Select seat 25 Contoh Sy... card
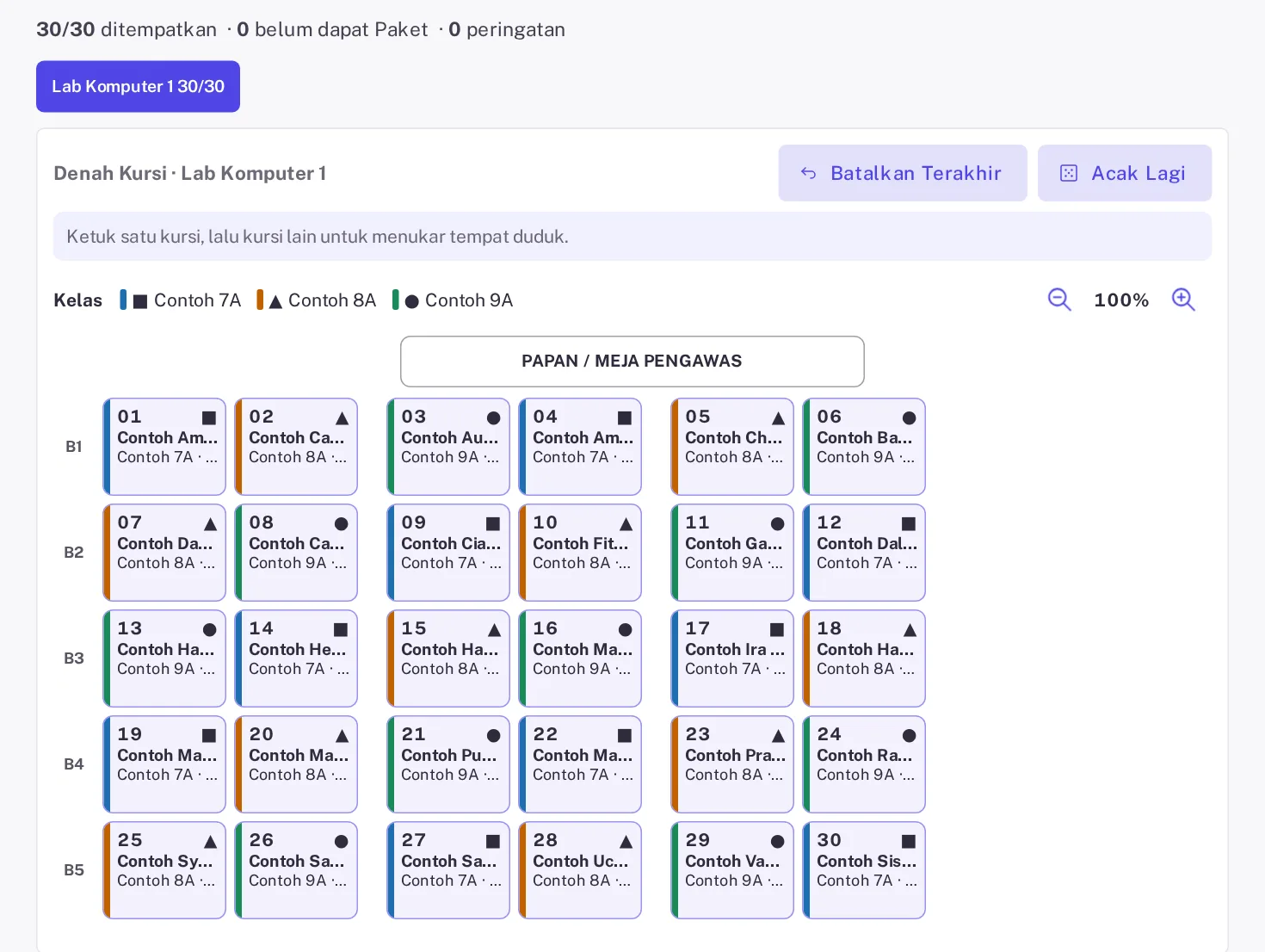The image size is (1265, 952). tap(164, 870)
